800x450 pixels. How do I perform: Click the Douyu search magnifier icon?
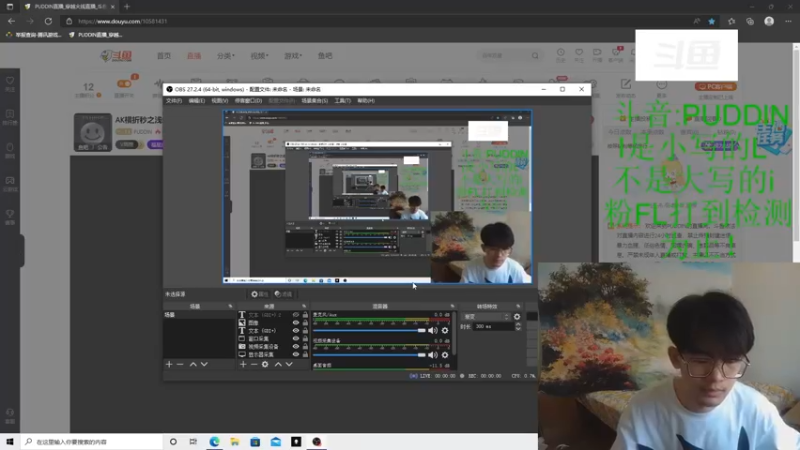535,56
